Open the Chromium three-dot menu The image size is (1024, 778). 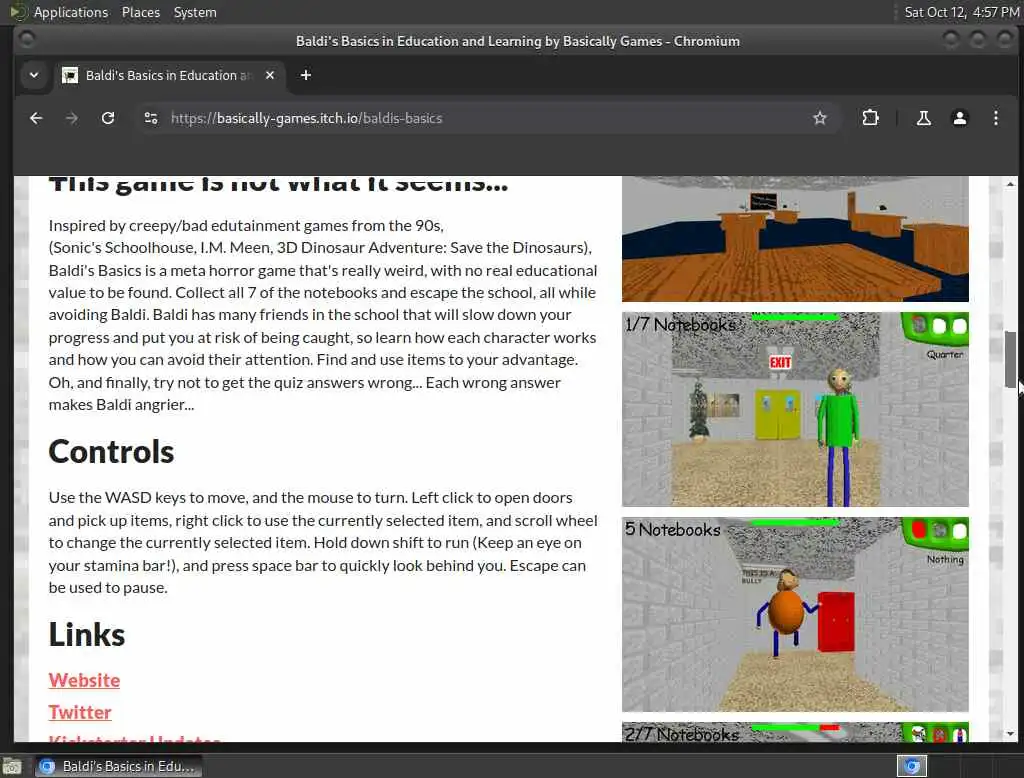[995, 118]
